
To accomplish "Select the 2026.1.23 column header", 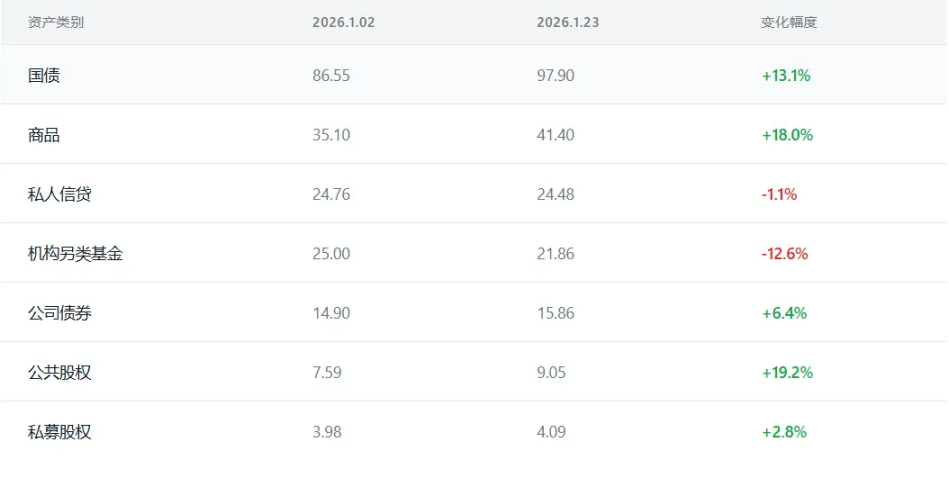I will coord(567,22).
